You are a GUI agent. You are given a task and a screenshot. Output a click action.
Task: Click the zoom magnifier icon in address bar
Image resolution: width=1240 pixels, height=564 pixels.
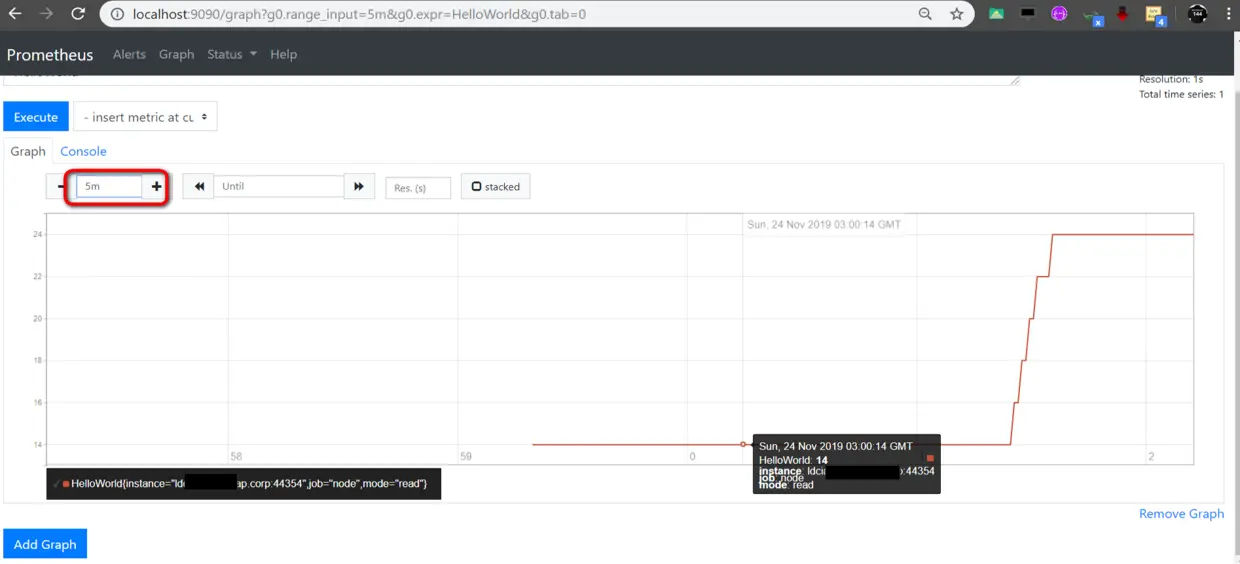point(926,14)
